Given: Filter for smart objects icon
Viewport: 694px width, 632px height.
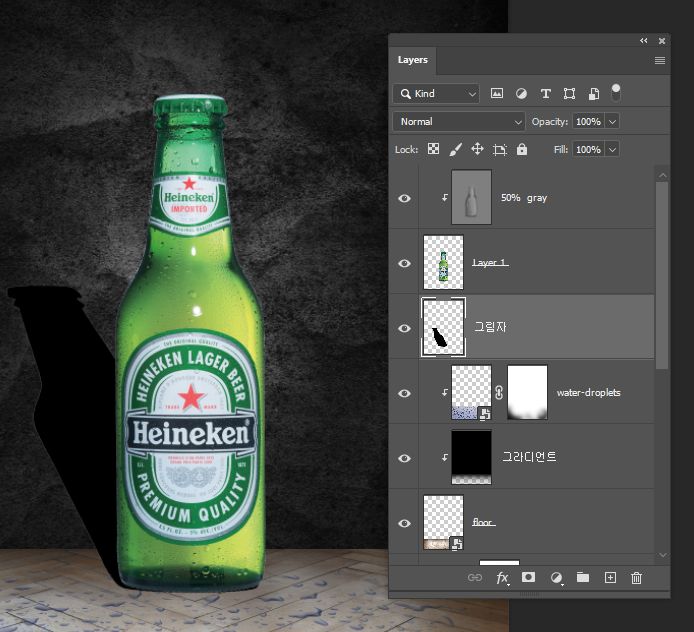Looking at the screenshot, I should pos(594,93).
